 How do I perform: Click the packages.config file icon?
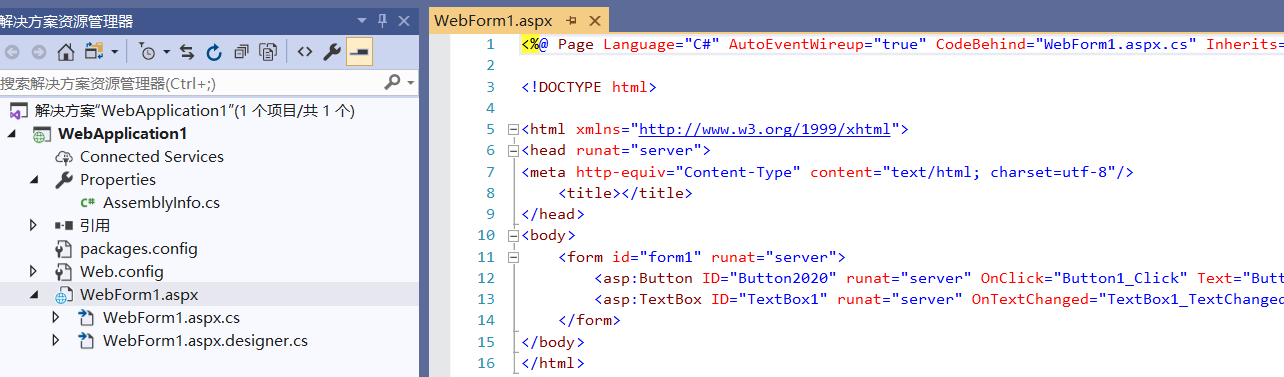click(64, 249)
